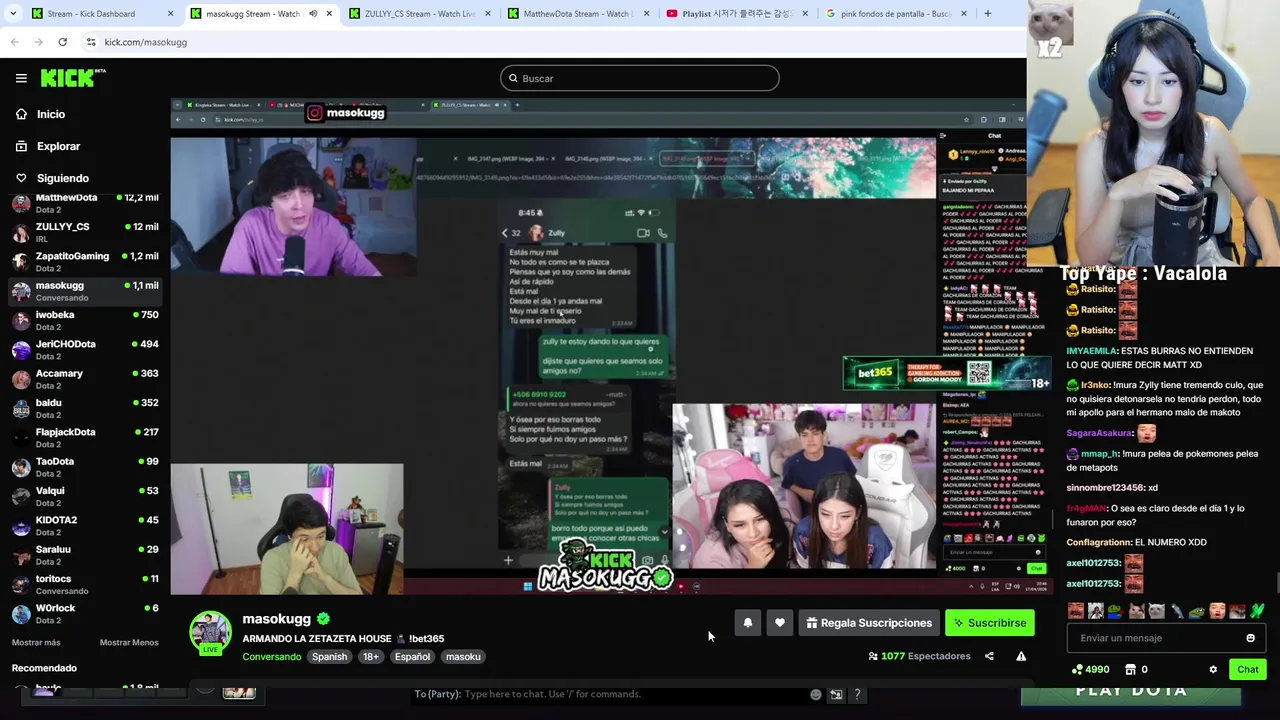This screenshot has height=720, width=1280.
Task: Click the heart follow button
Action: coord(780,623)
